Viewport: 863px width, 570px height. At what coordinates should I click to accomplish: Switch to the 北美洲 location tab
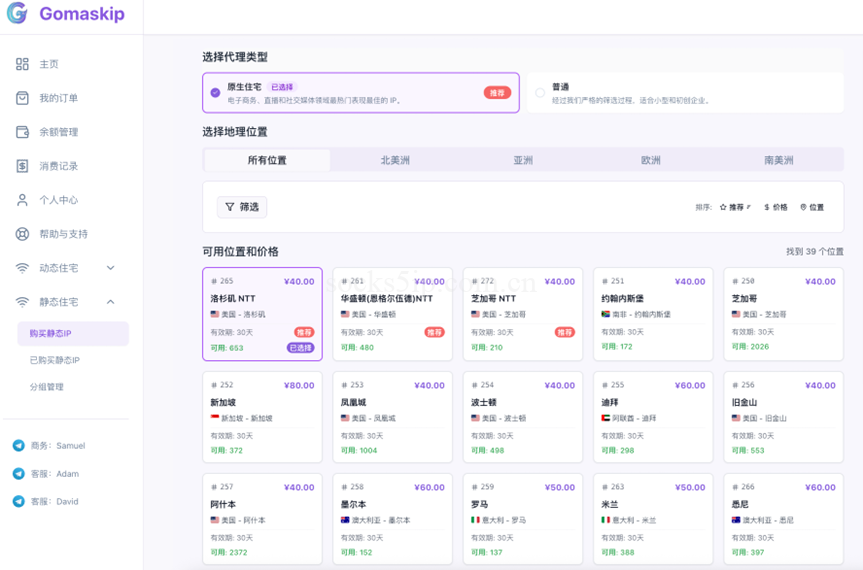pos(395,160)
